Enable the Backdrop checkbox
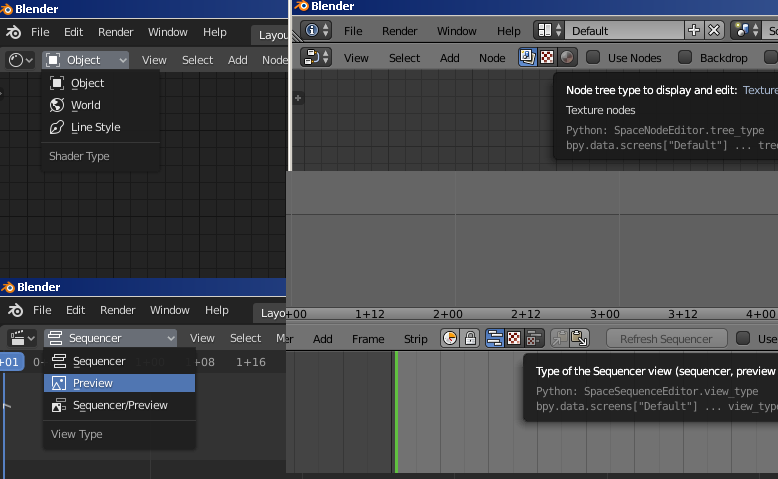778x479 pixels. pyautogui.click(x=685, y=57)
